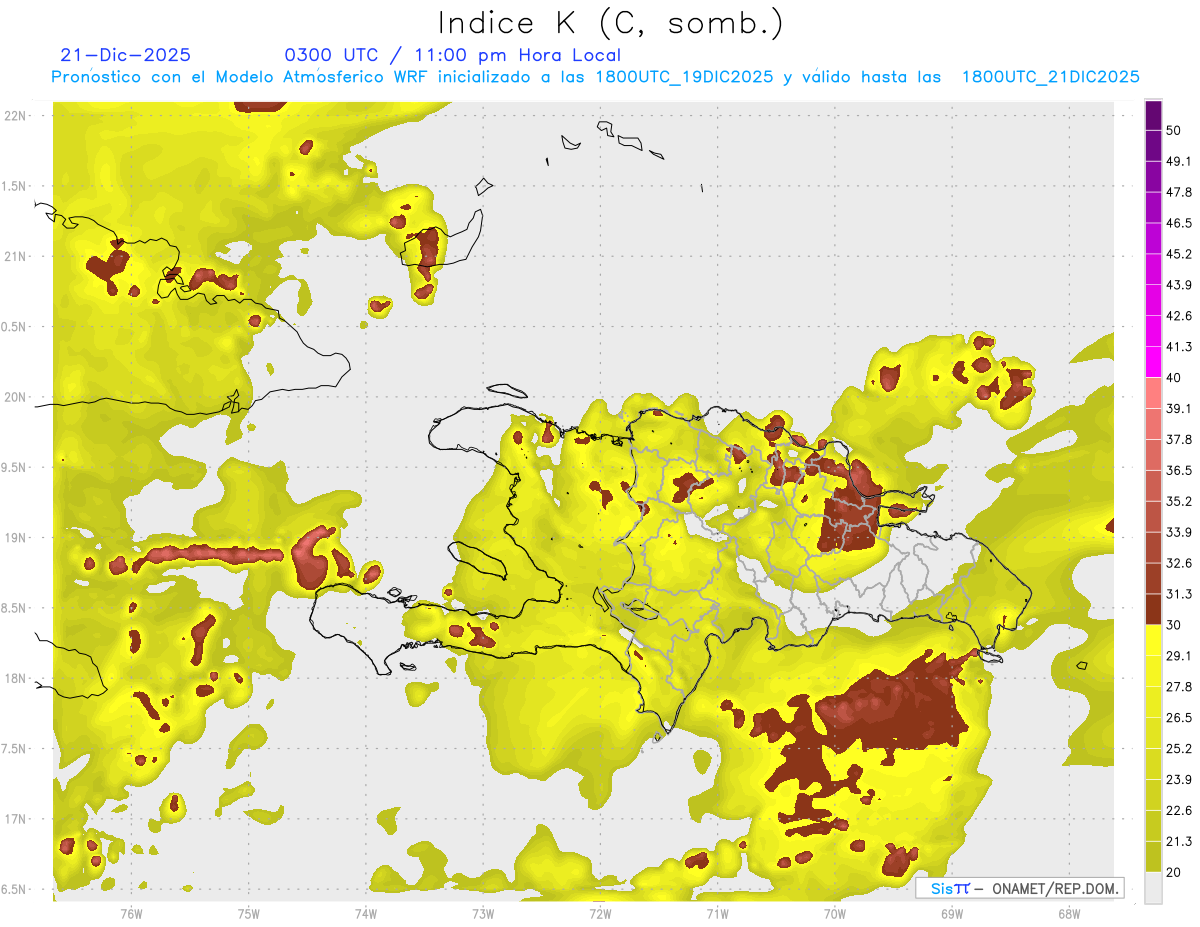Click the colorbar label "39.1"

click(1179, 408)
